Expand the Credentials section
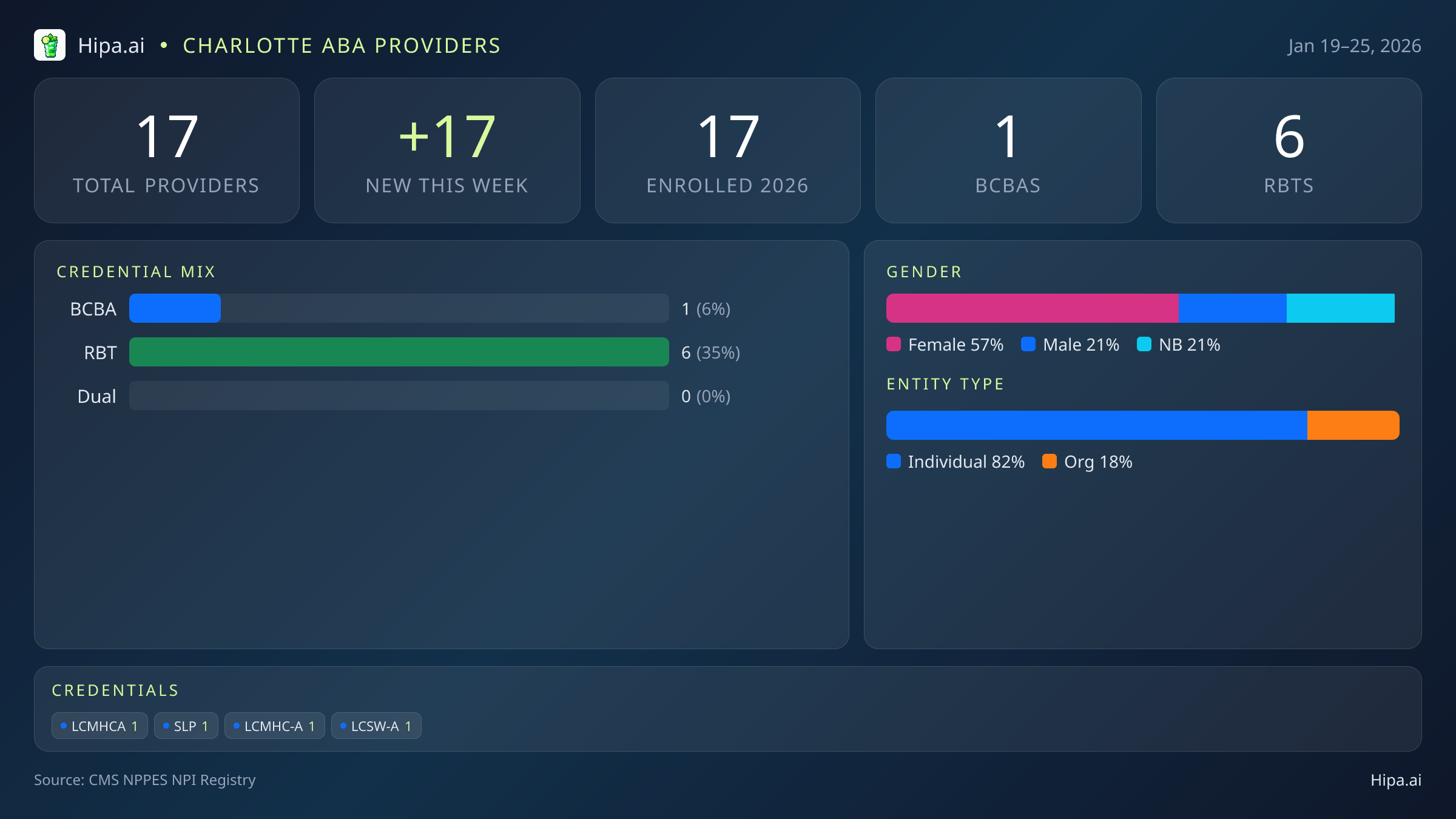Screen dimensions: 1456x819 point(115,690)
